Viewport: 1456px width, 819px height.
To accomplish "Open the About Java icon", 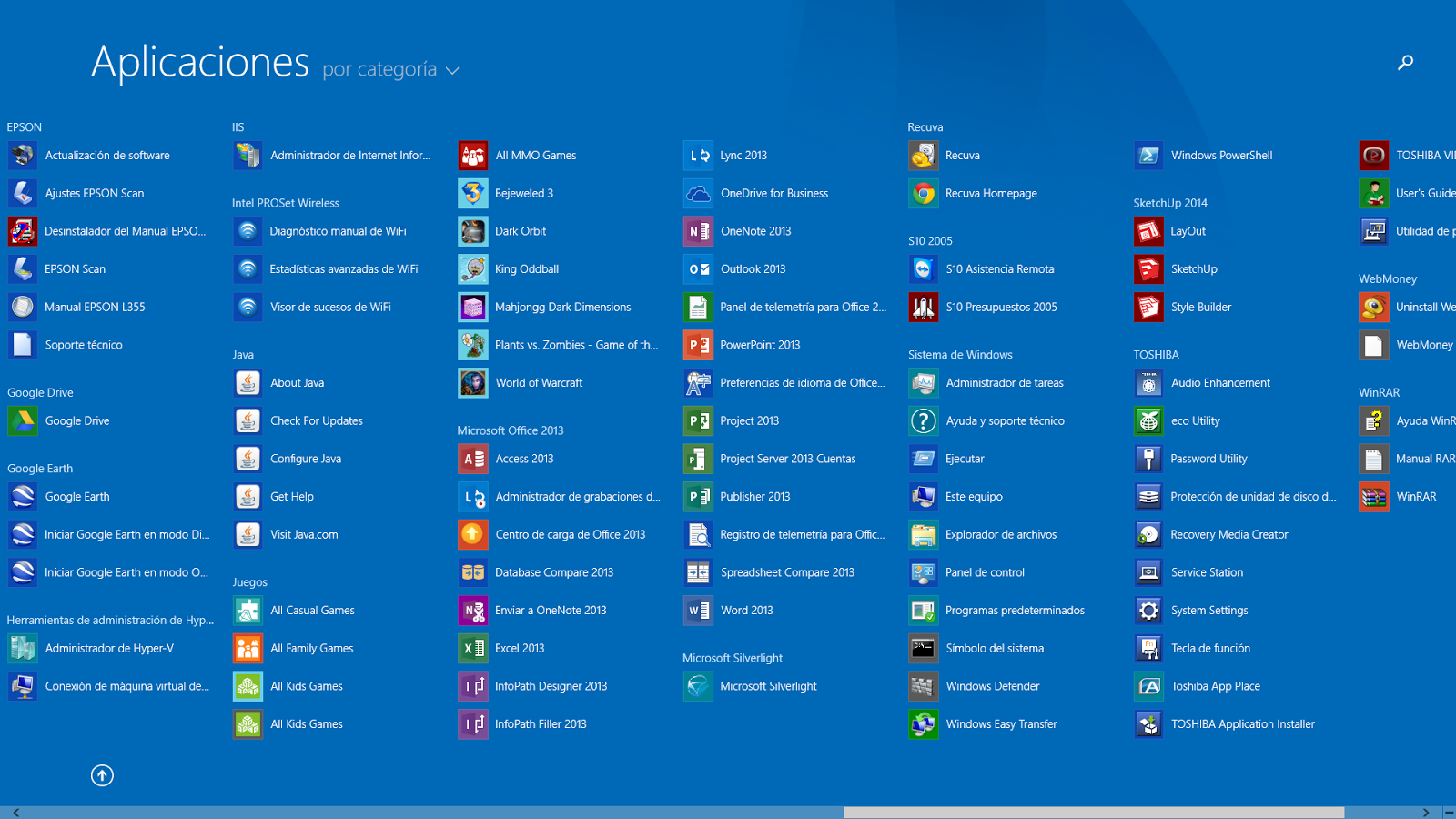I will coord(248,383).
